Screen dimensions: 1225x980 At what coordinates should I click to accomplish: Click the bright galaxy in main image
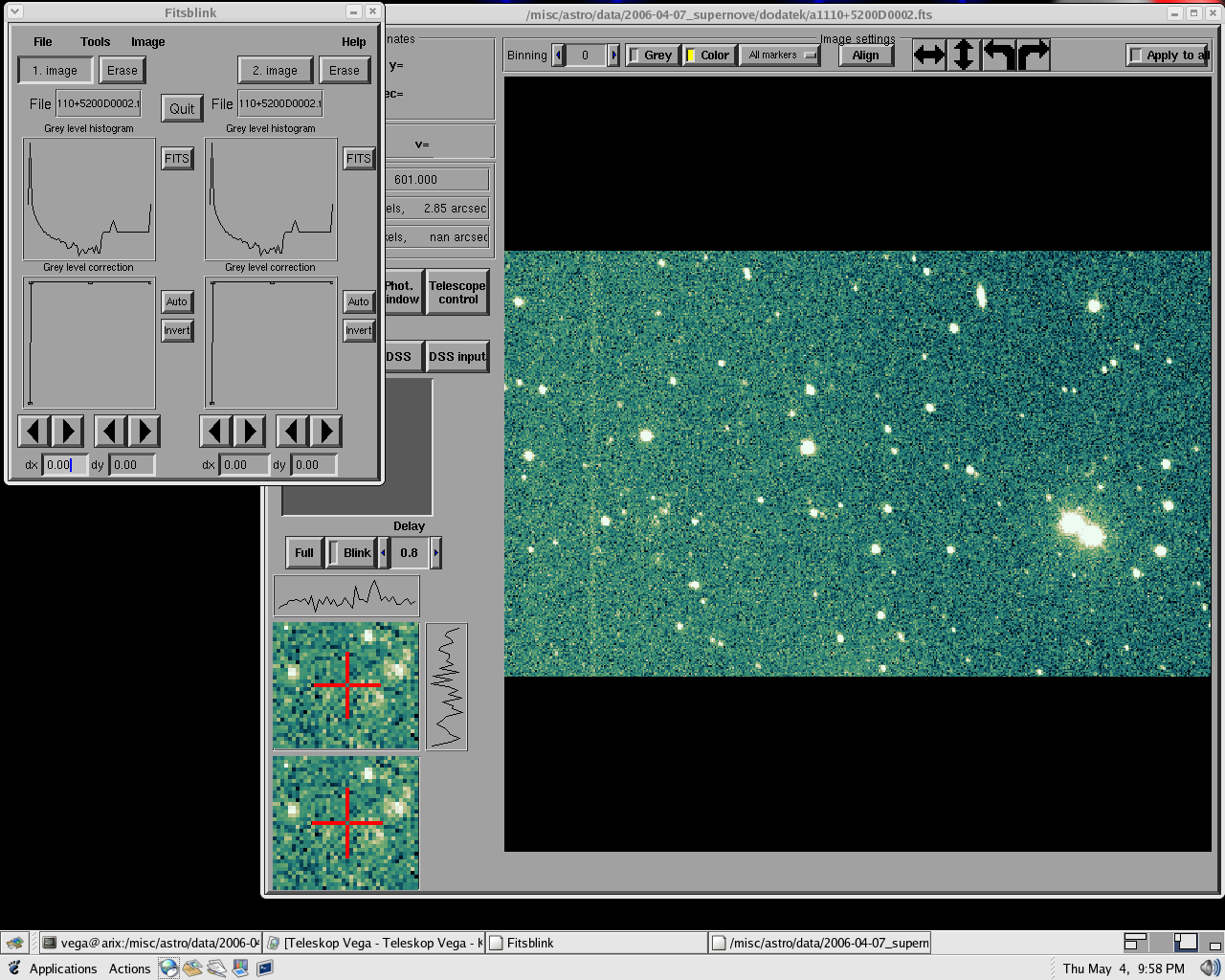(1081, 527)
